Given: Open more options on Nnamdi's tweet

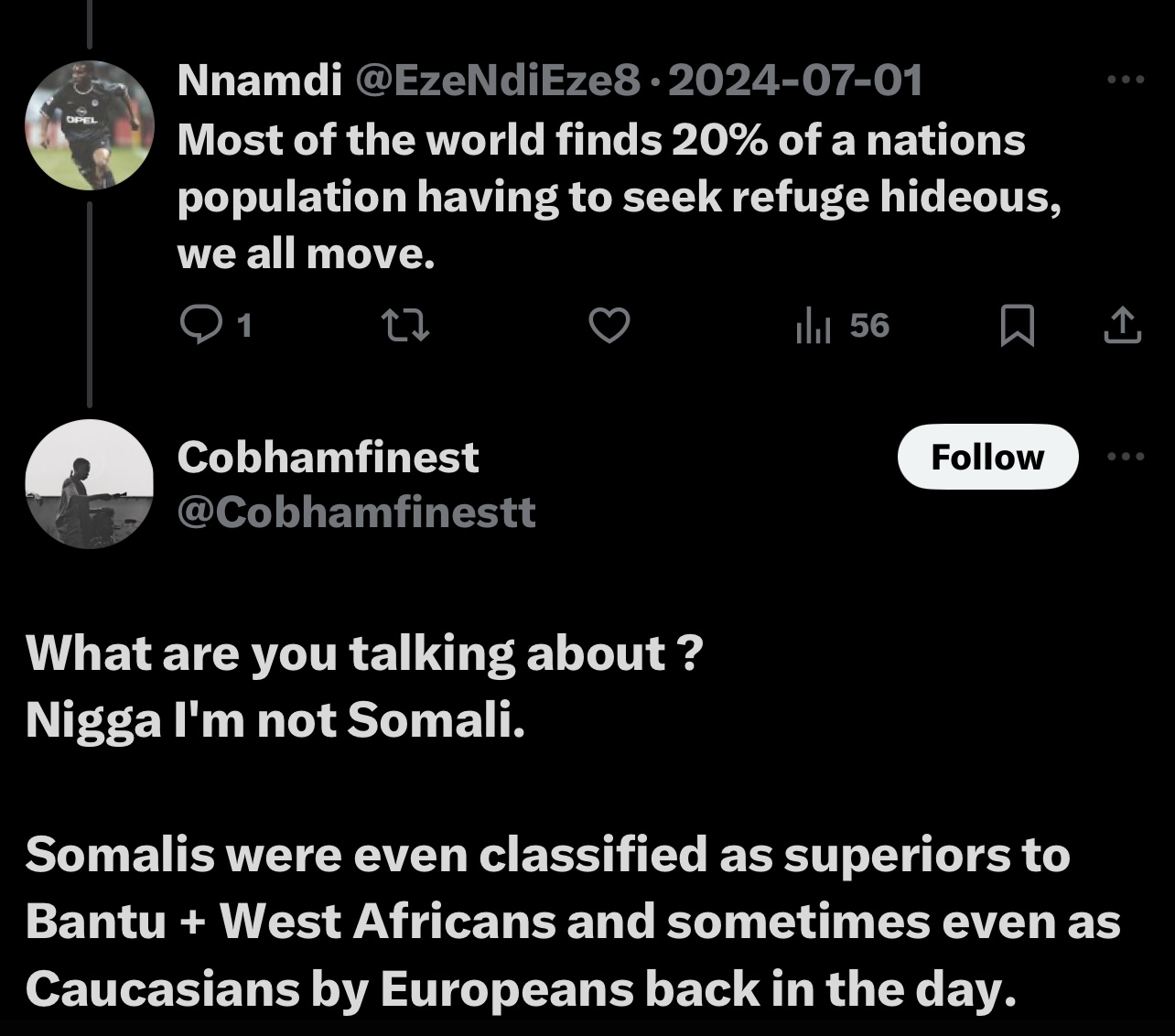Looking at the screenshot, I should [1125, 81].
